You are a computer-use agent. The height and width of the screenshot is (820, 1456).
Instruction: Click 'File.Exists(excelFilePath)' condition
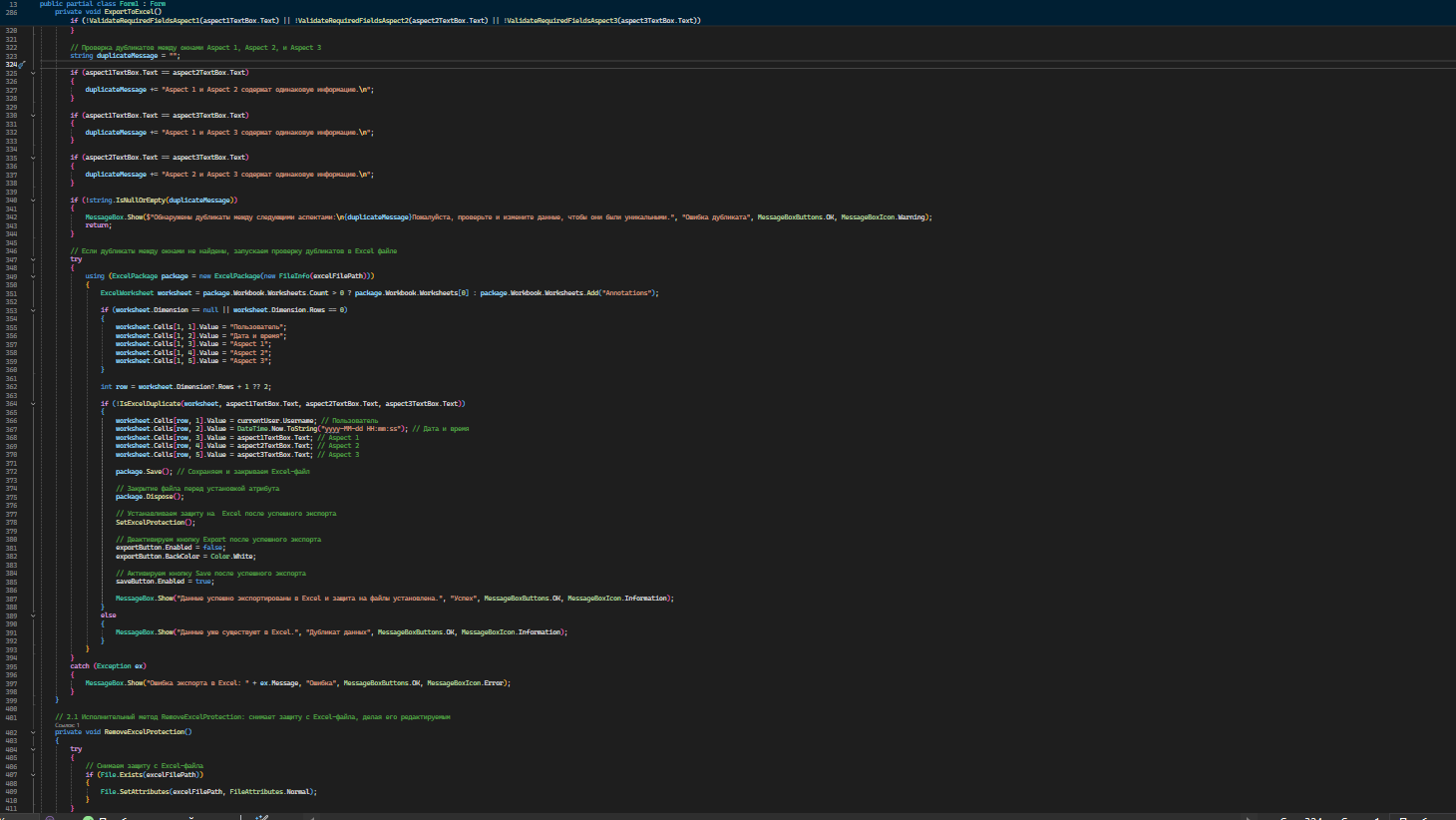click(x=150, y=775)
